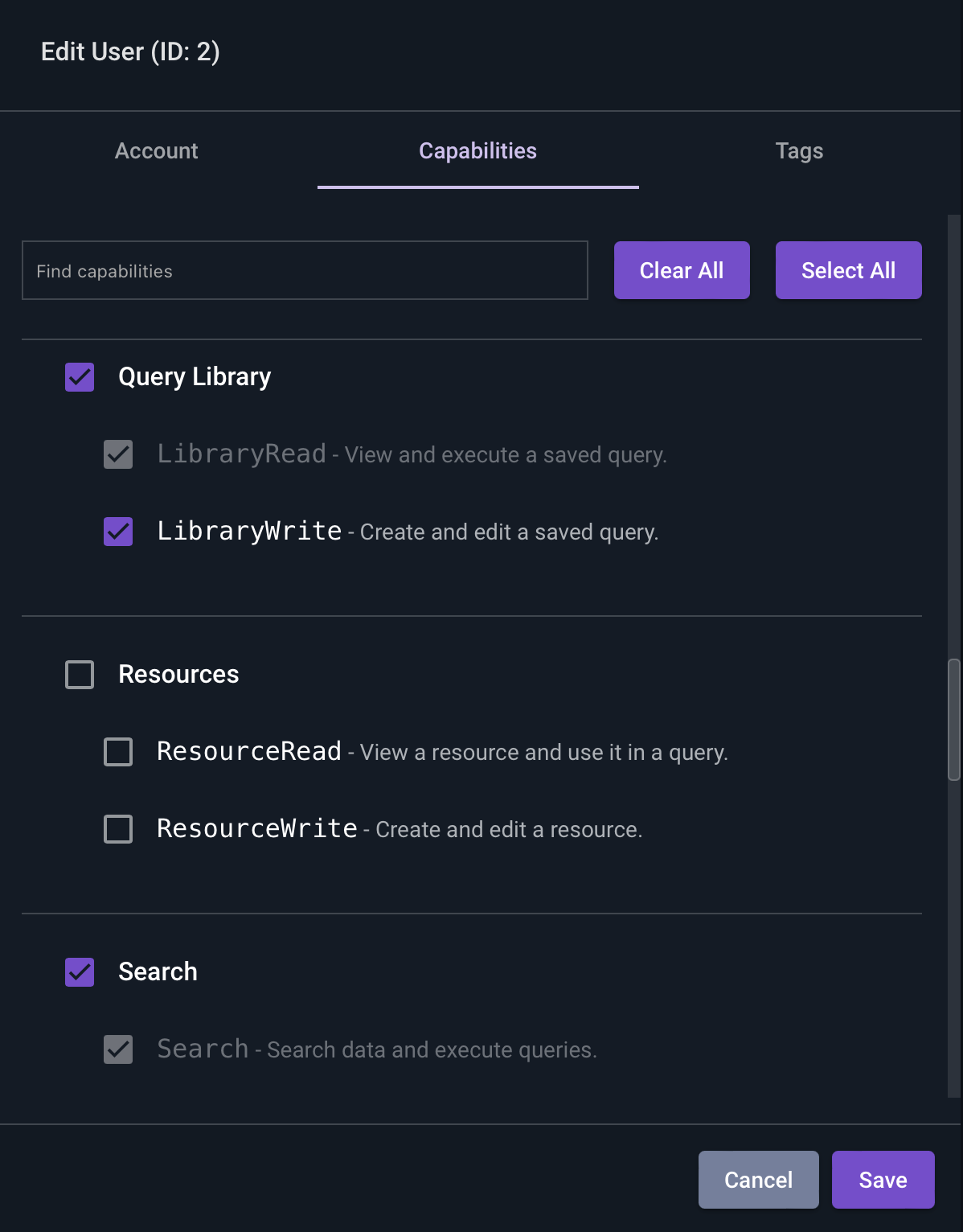Uncheck the Query Library group checkbox
963x1232 pixels.
tap(80, 377)
